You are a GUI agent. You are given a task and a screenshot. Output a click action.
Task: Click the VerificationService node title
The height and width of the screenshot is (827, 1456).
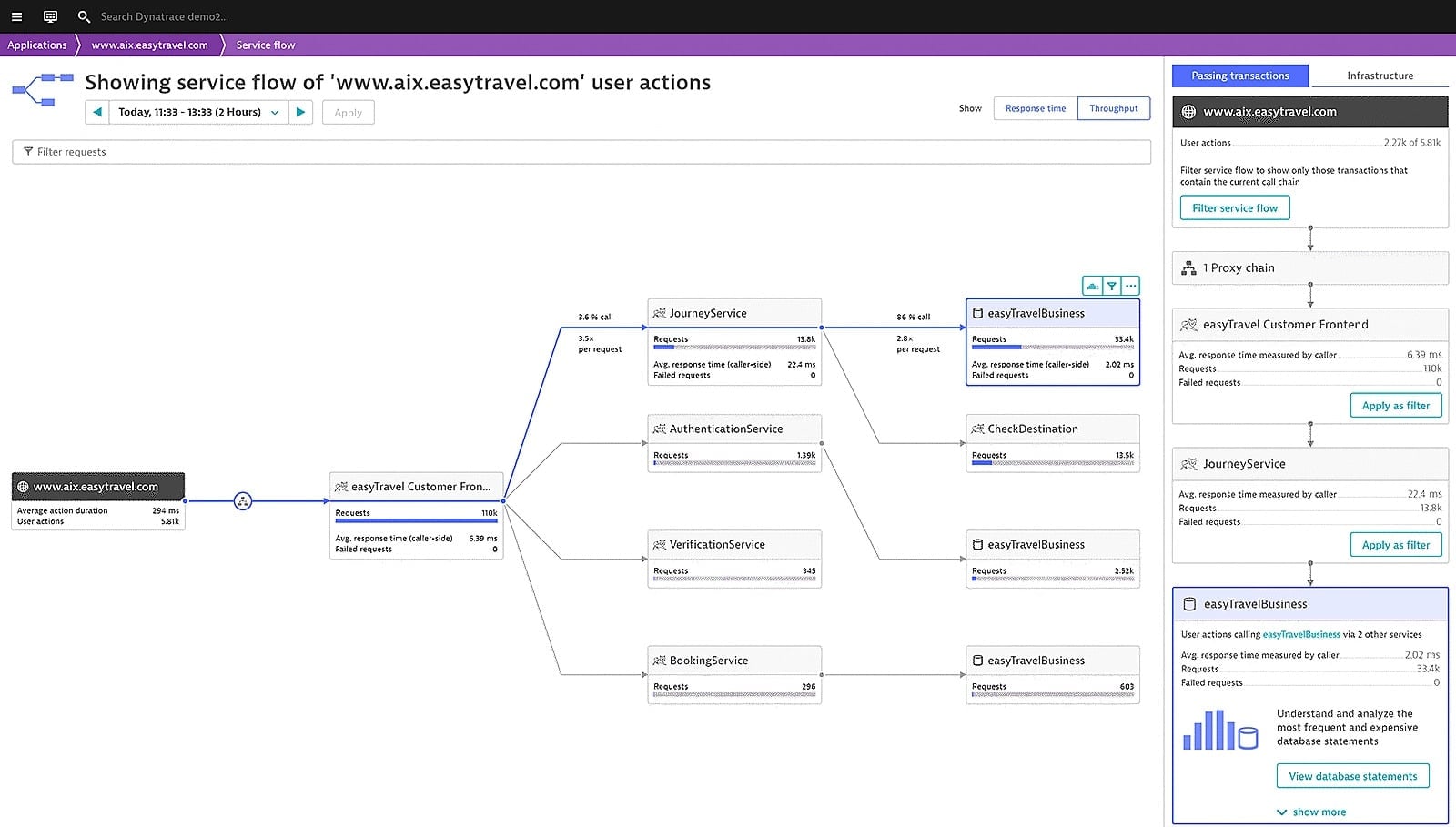coord(717,544)
